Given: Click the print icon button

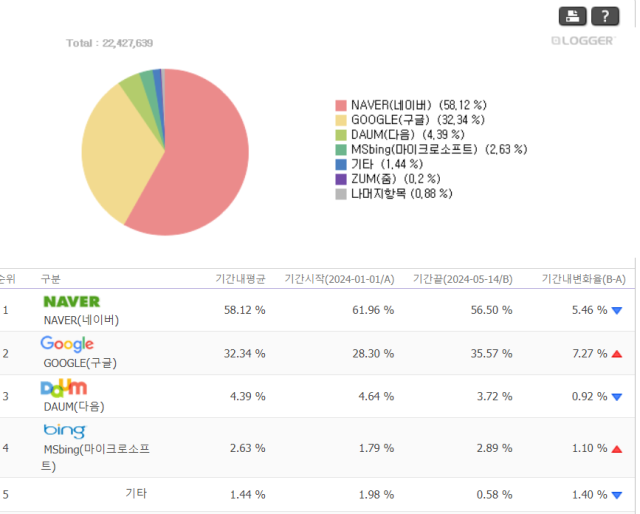Looking at the screenshot, I should [573, 16].
